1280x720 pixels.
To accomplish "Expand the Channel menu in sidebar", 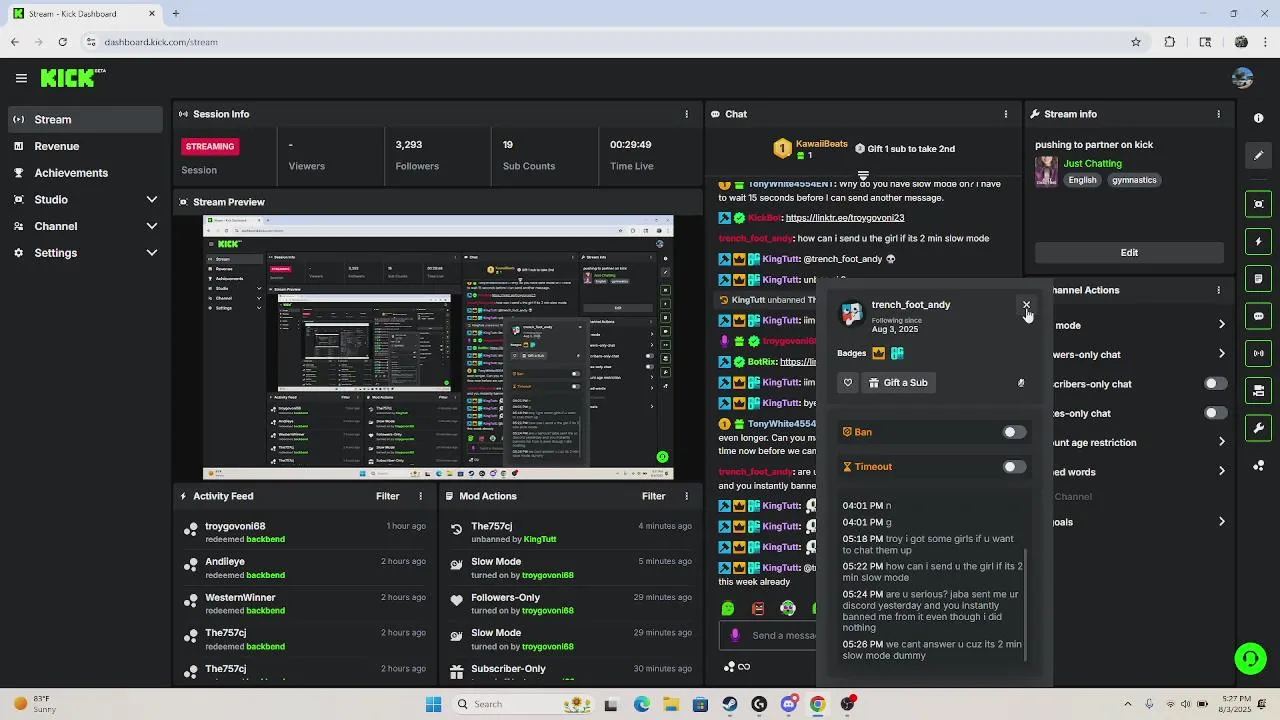I will (x=152, y=226).
